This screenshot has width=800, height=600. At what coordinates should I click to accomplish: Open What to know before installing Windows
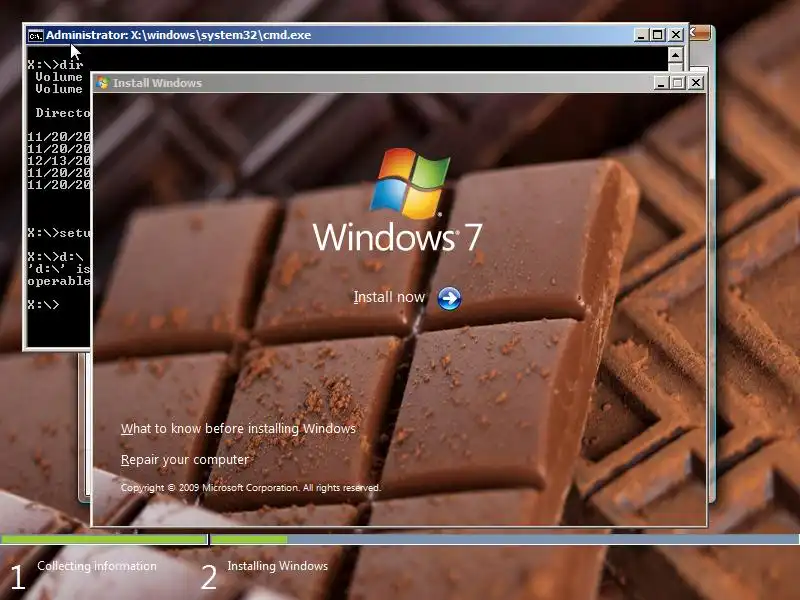pos(238,429)
